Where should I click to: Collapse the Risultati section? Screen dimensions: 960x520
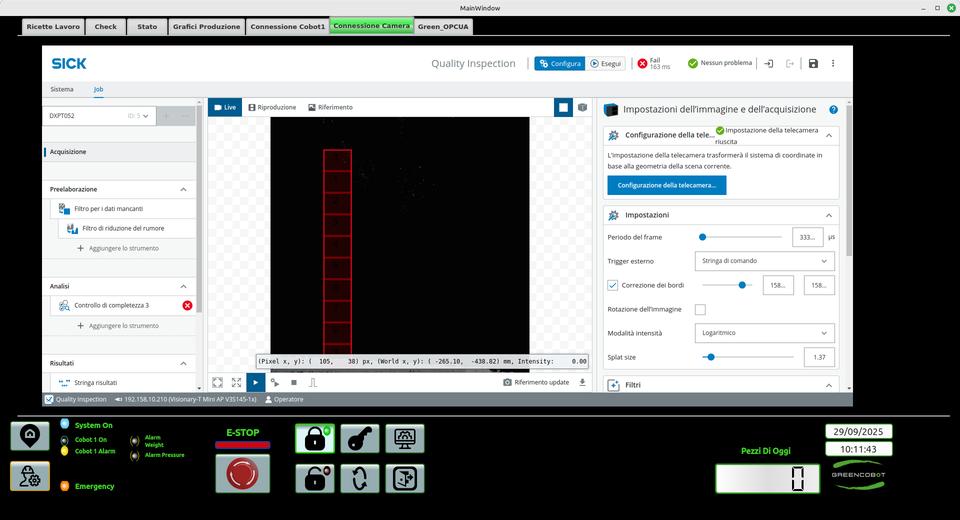(183, 363)
